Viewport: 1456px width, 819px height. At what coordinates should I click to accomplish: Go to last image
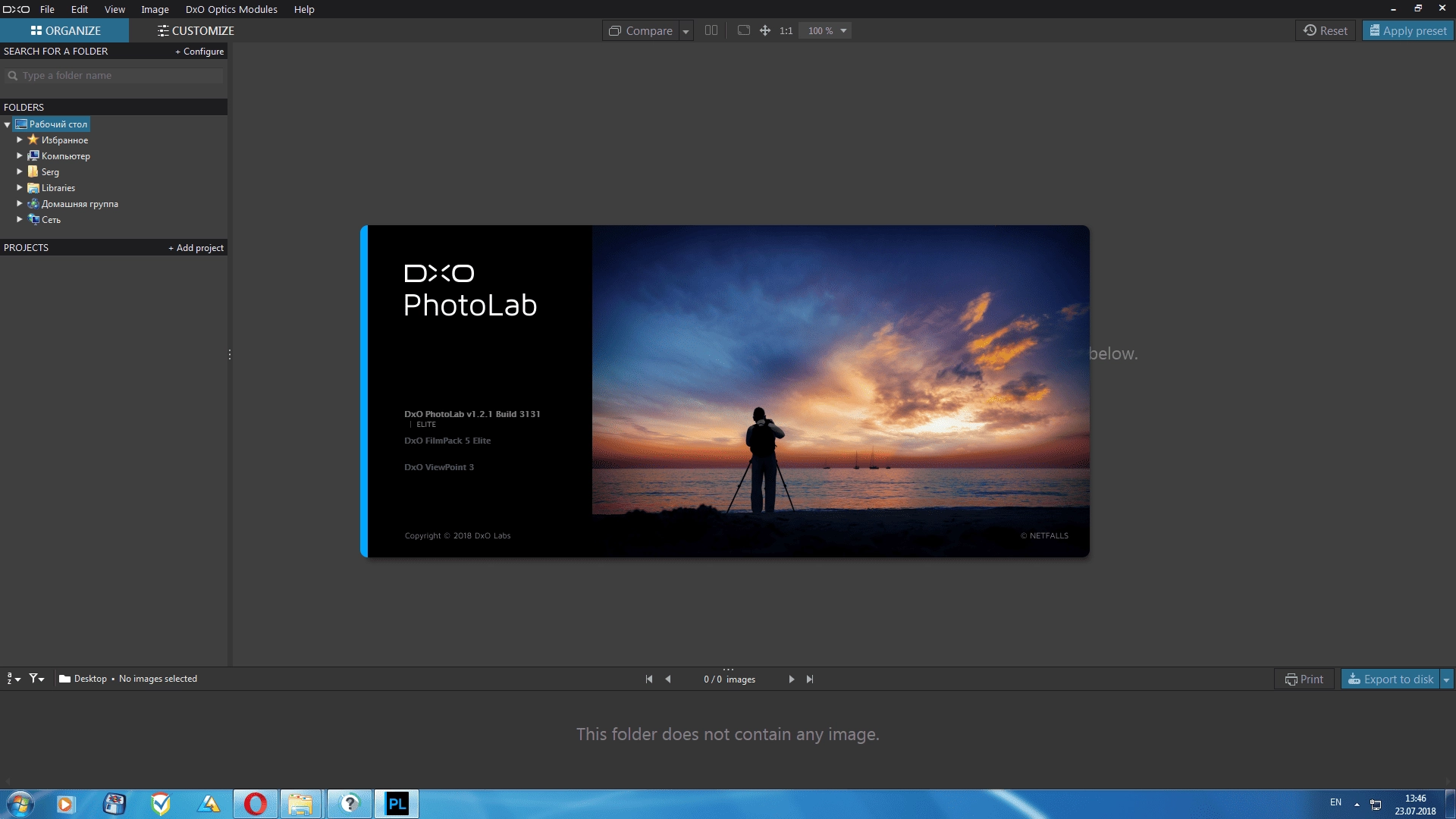point(810,679)
